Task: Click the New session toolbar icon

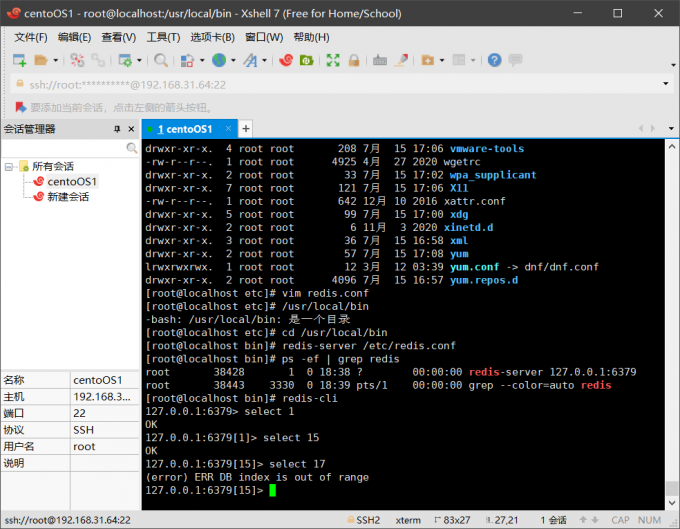Action: click(x=20, y=60)
